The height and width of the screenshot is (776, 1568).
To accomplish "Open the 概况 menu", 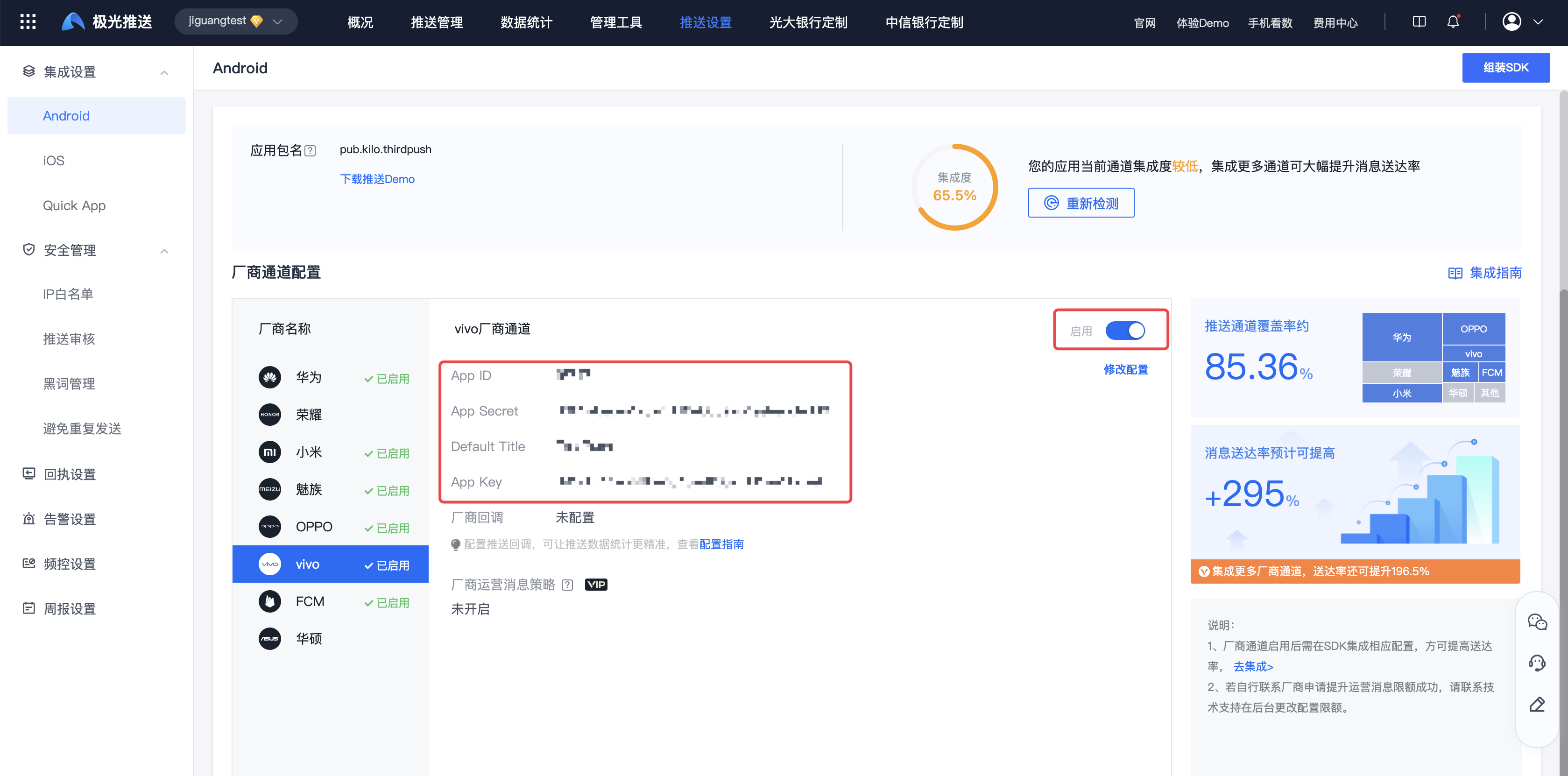I will [x=360, y=22].
